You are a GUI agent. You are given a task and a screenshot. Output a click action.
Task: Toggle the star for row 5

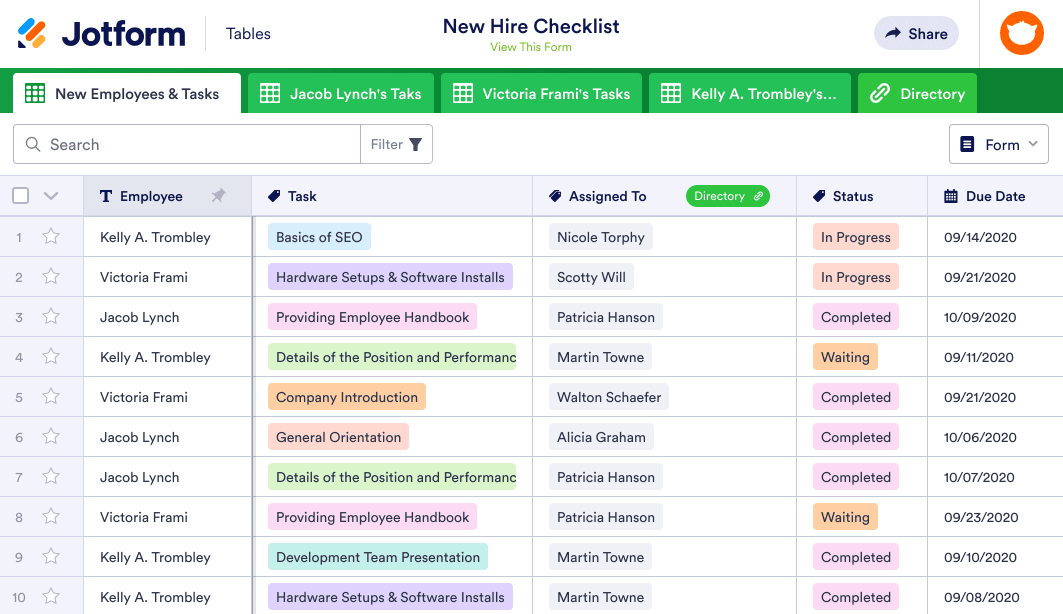pyautogui.click(x=51, y=397)
